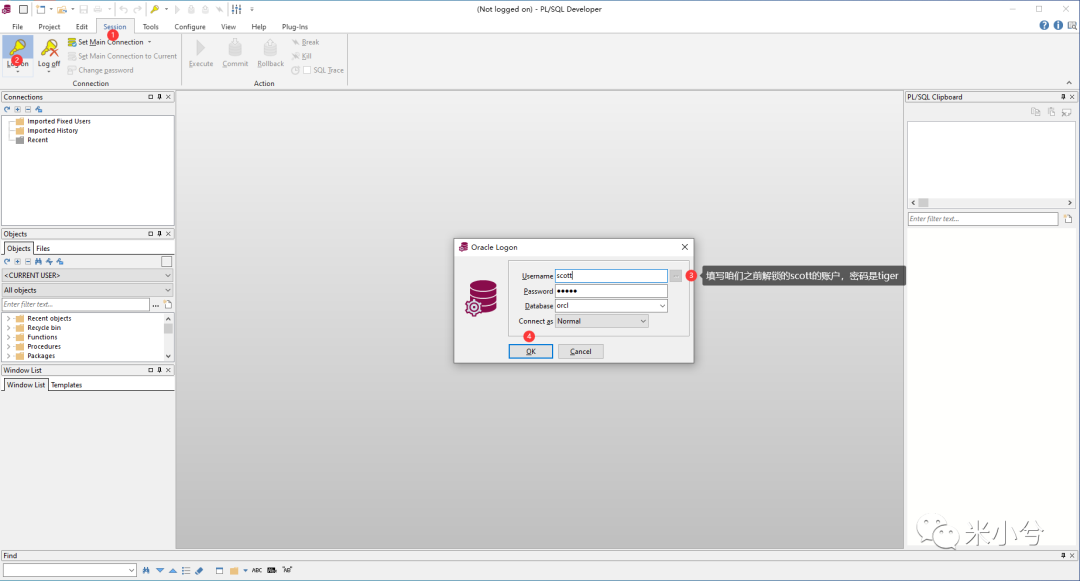1080x581 pixels.
Task: Open the Plug-Ins tab
Action: coord(295,27)
